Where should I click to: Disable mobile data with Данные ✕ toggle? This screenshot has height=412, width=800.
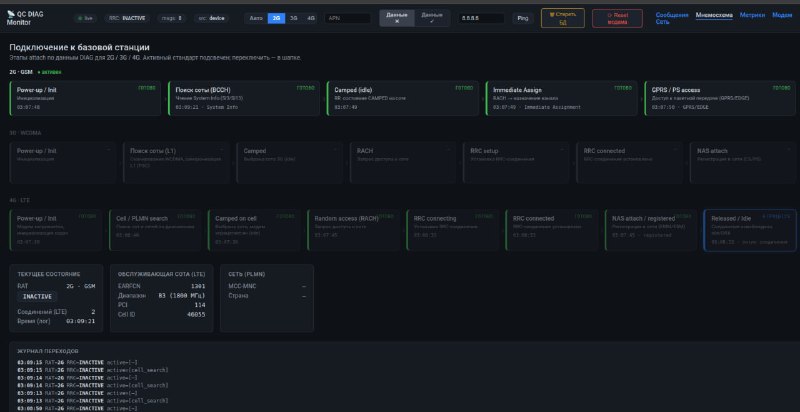coord(397,18)
